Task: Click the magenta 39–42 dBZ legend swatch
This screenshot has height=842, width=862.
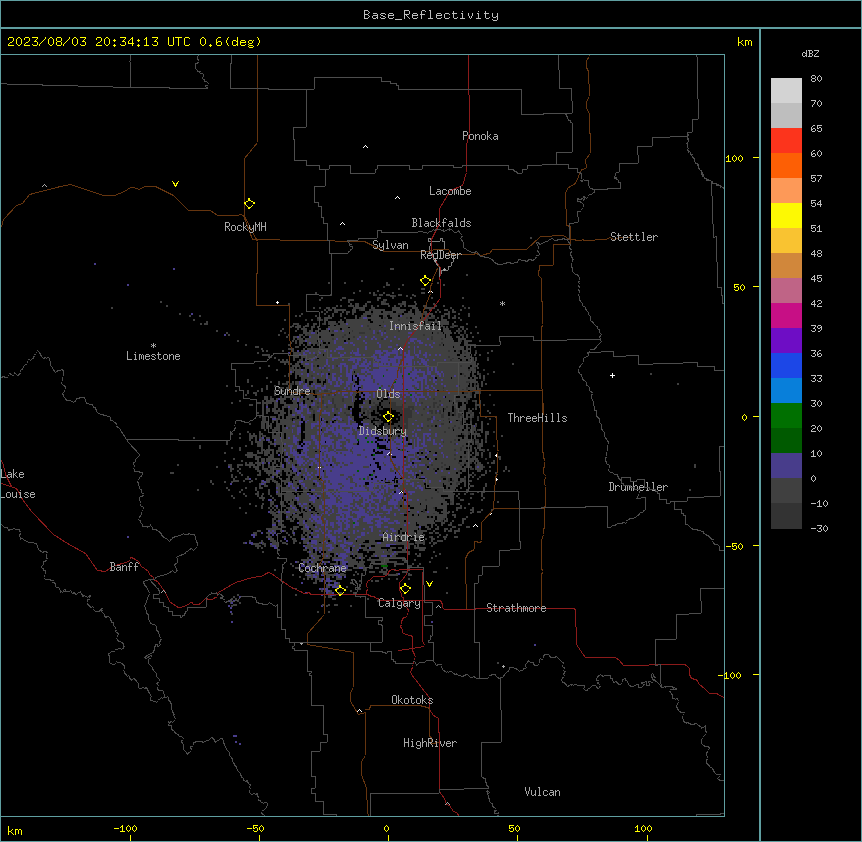Action: (786, 315)
